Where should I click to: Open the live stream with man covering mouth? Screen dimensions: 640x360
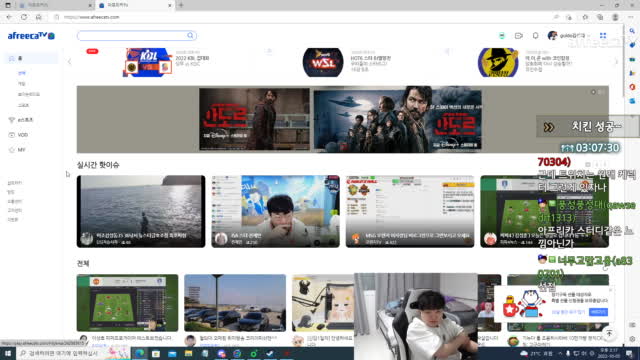[x=276, y=211]
